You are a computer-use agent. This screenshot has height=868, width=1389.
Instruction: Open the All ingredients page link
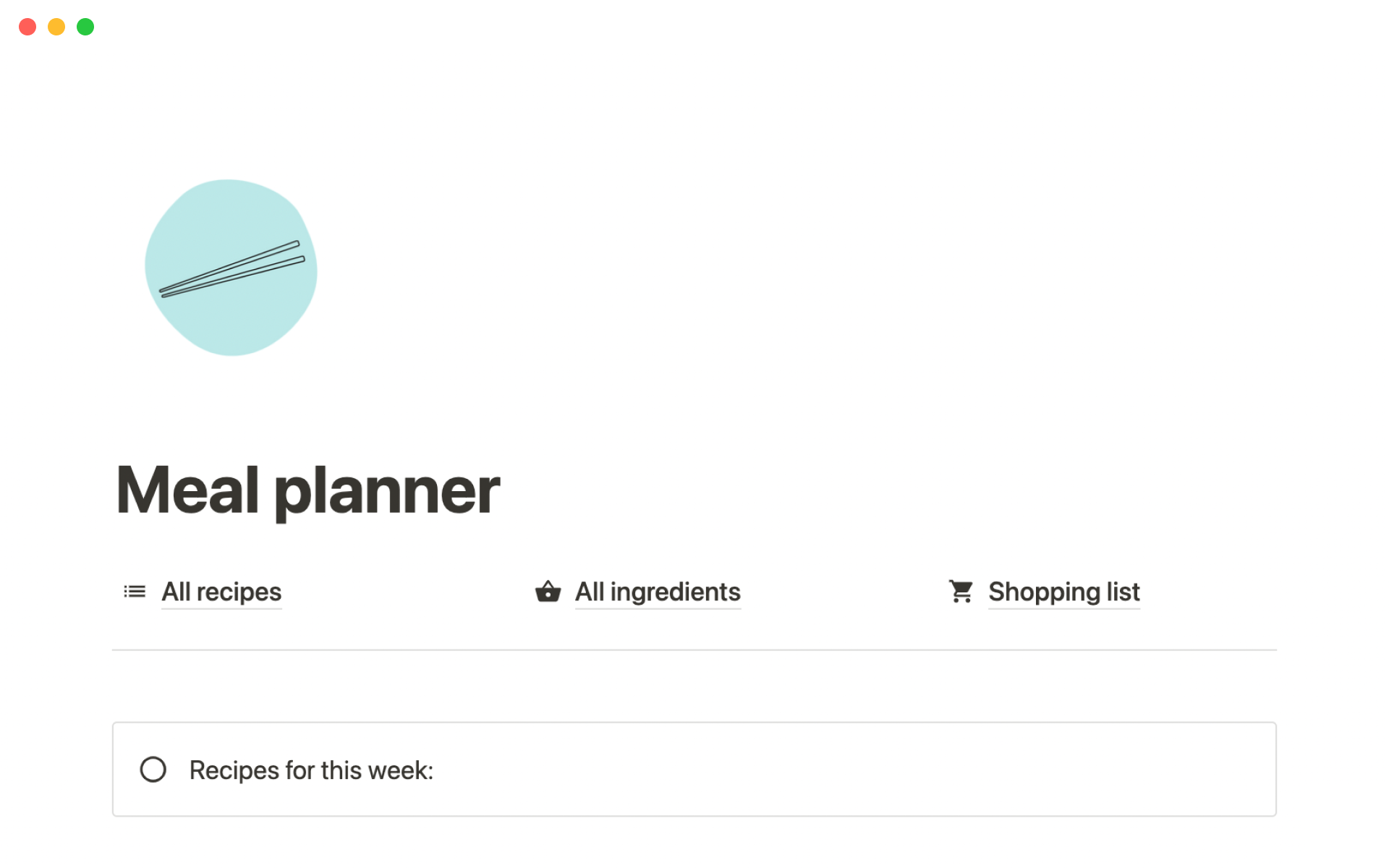point(657,592)
